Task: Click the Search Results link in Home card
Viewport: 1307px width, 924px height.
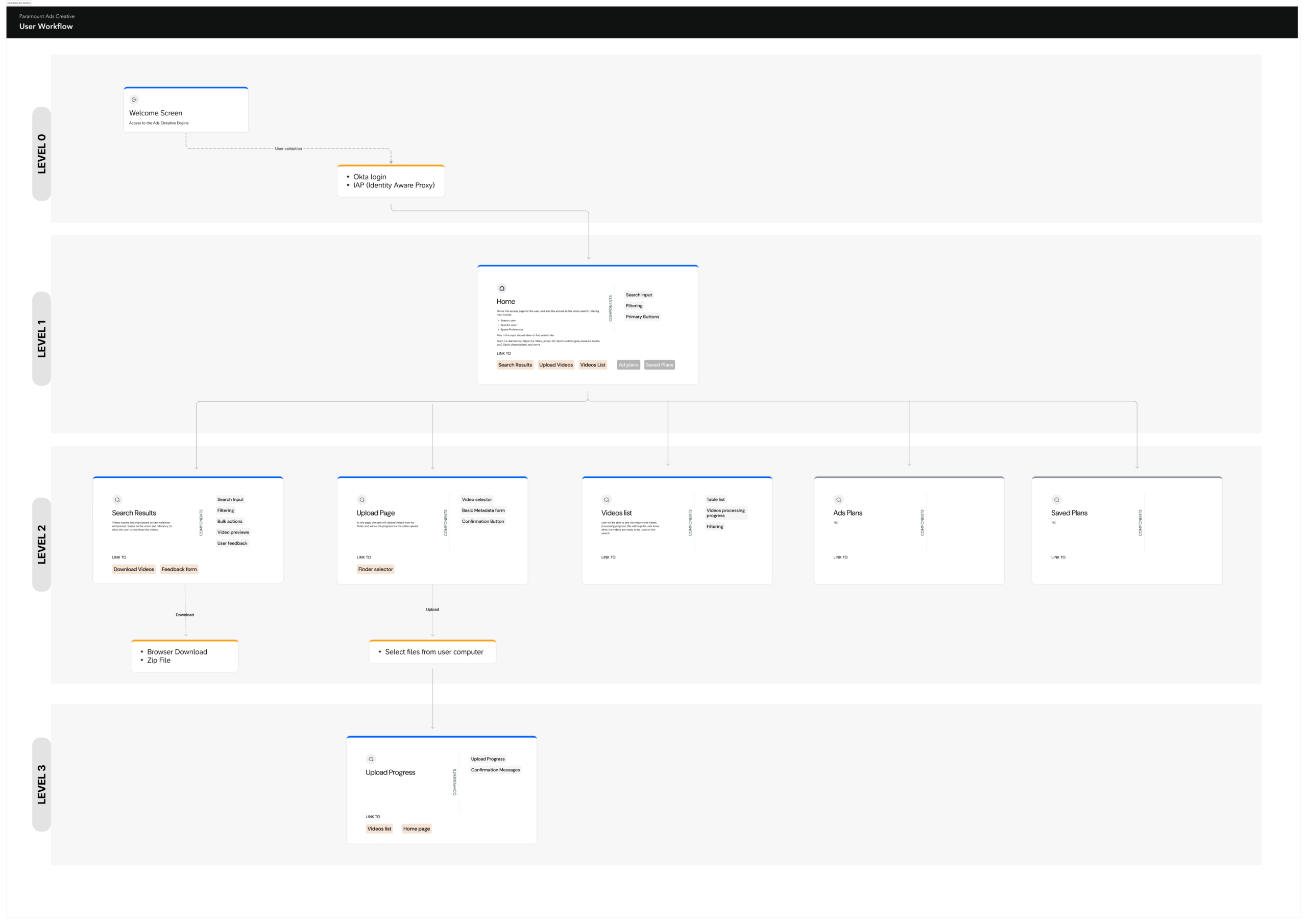Action: click(x=515, y=365)
